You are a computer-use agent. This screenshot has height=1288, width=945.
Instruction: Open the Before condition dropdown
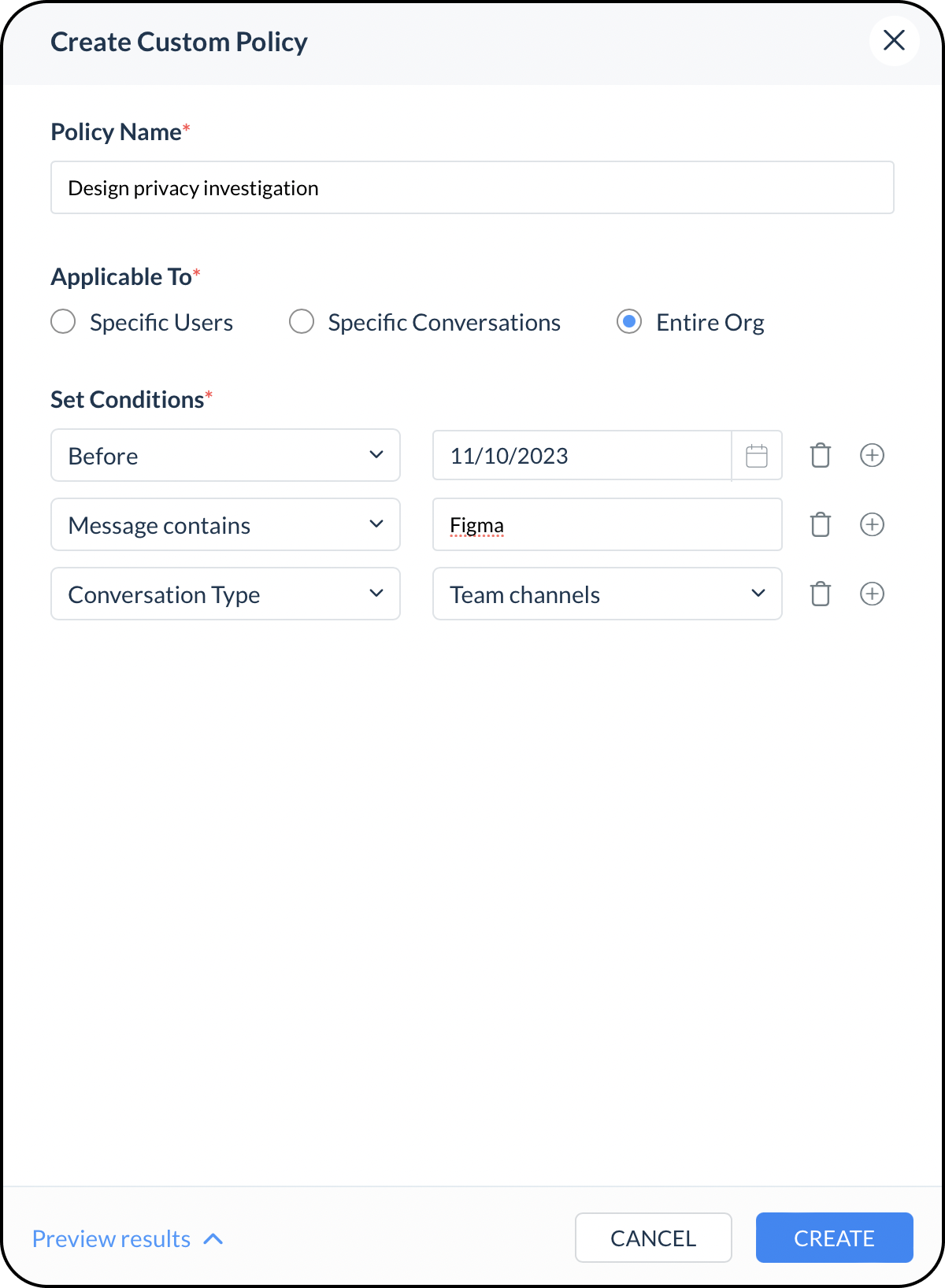225,455
